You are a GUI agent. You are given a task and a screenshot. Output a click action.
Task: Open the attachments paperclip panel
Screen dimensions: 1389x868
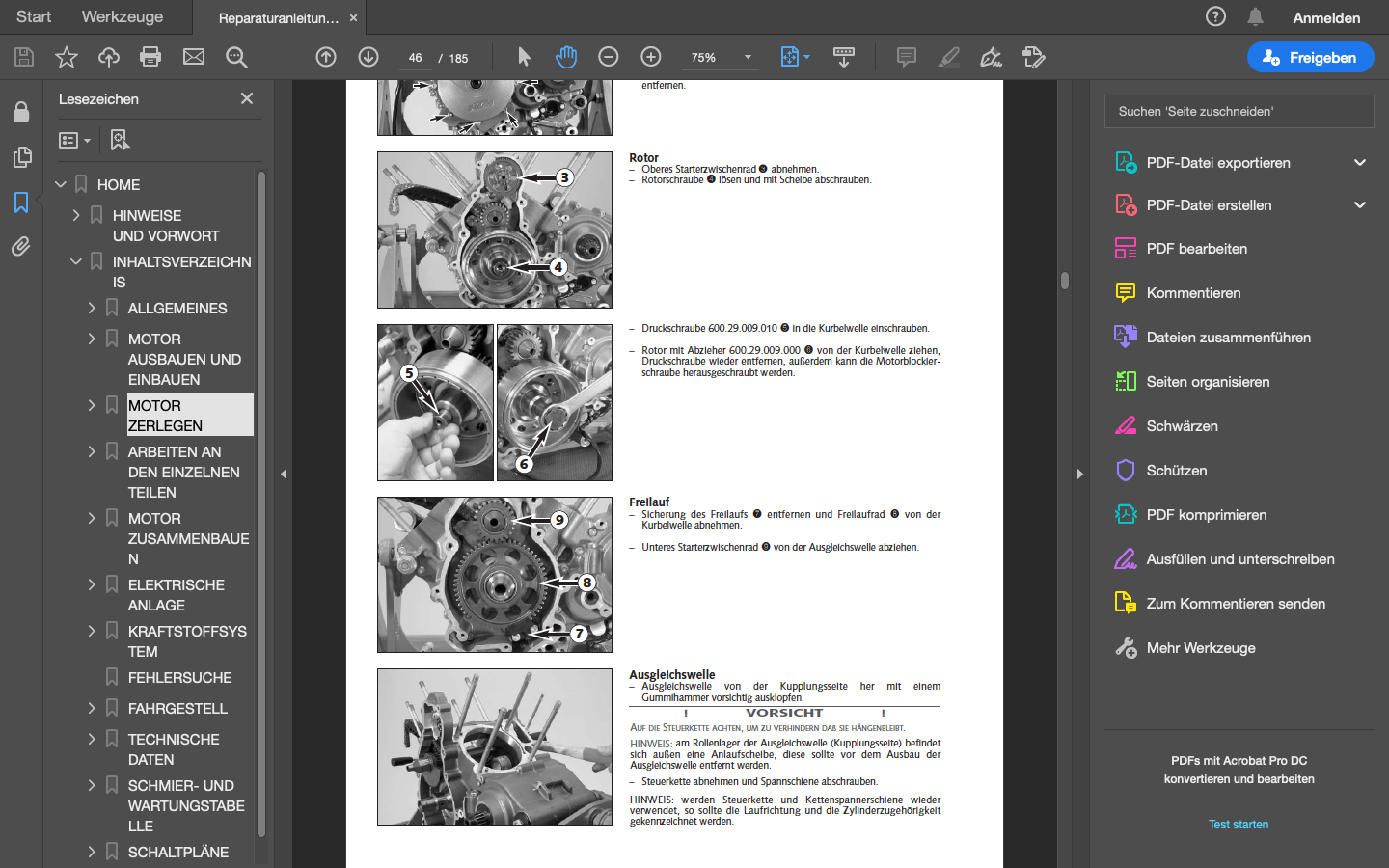[21, 247]
